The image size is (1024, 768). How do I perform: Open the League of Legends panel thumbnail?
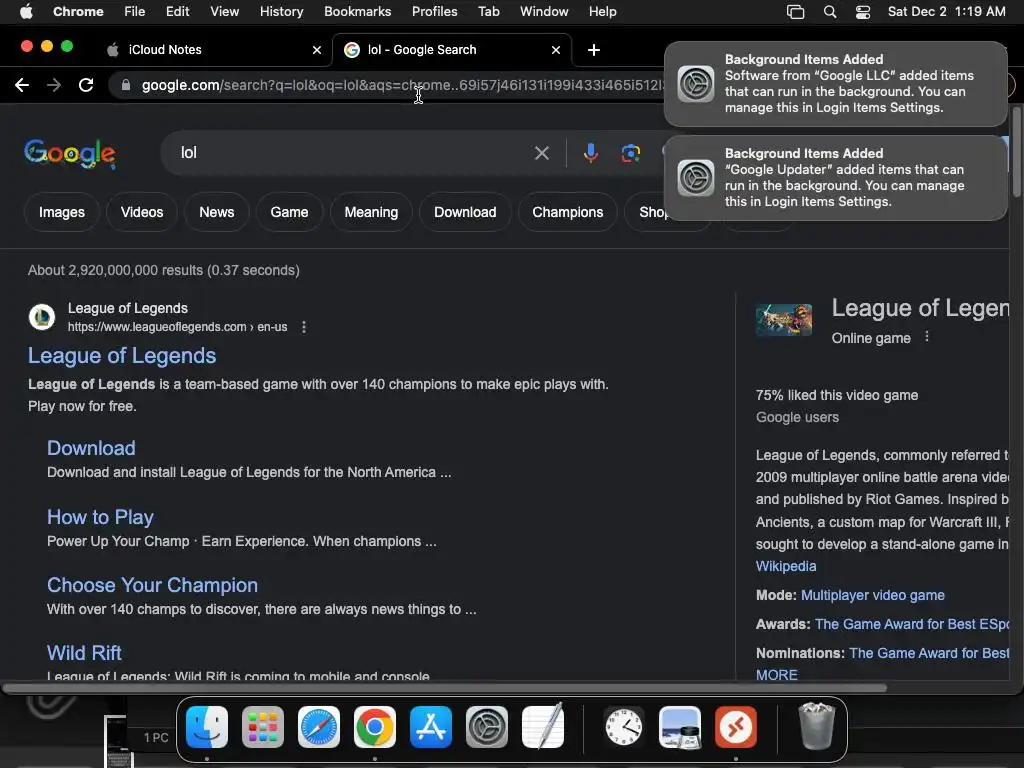click(784, 320)
